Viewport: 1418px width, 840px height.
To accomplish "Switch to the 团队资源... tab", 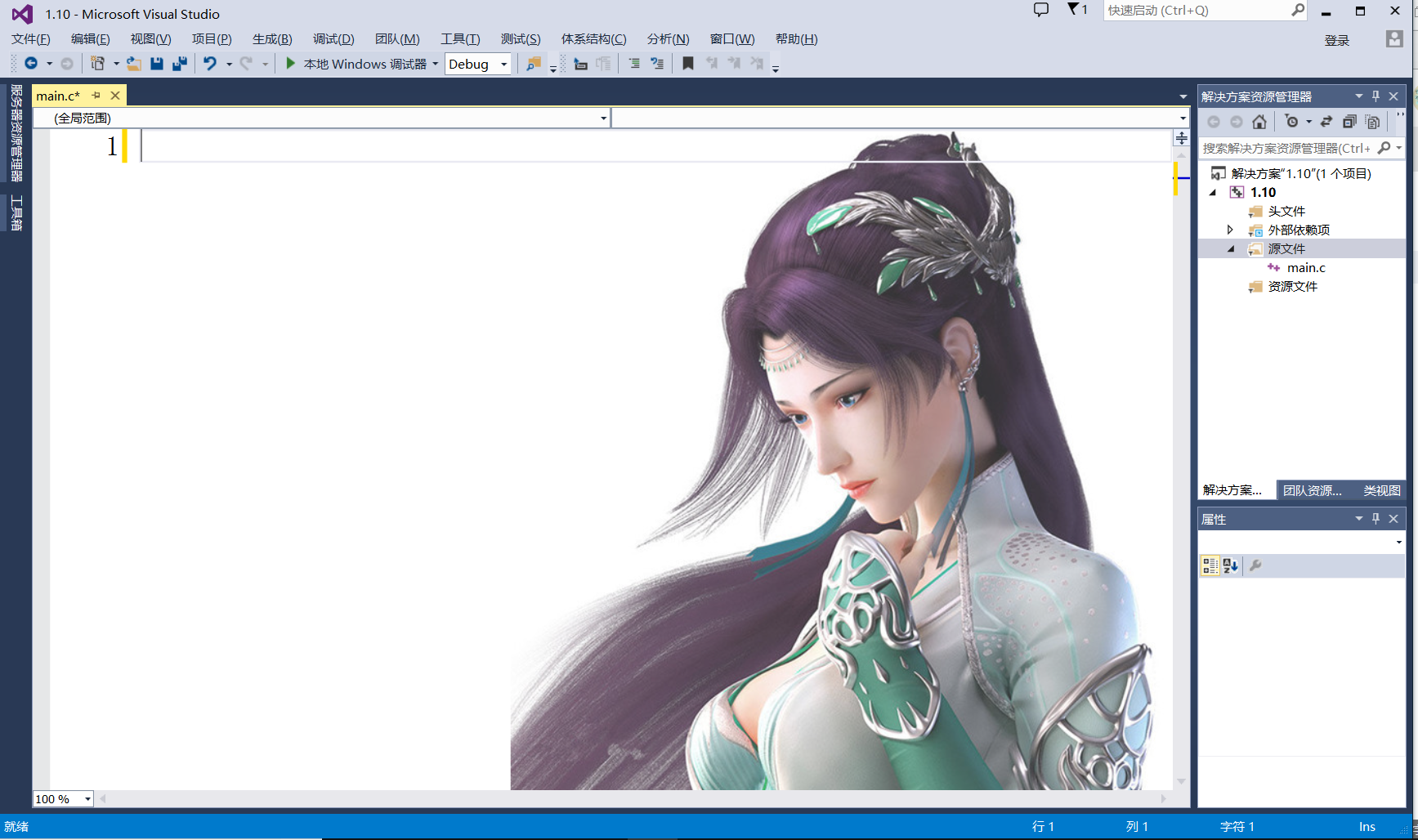I will tap(1313, 490).
